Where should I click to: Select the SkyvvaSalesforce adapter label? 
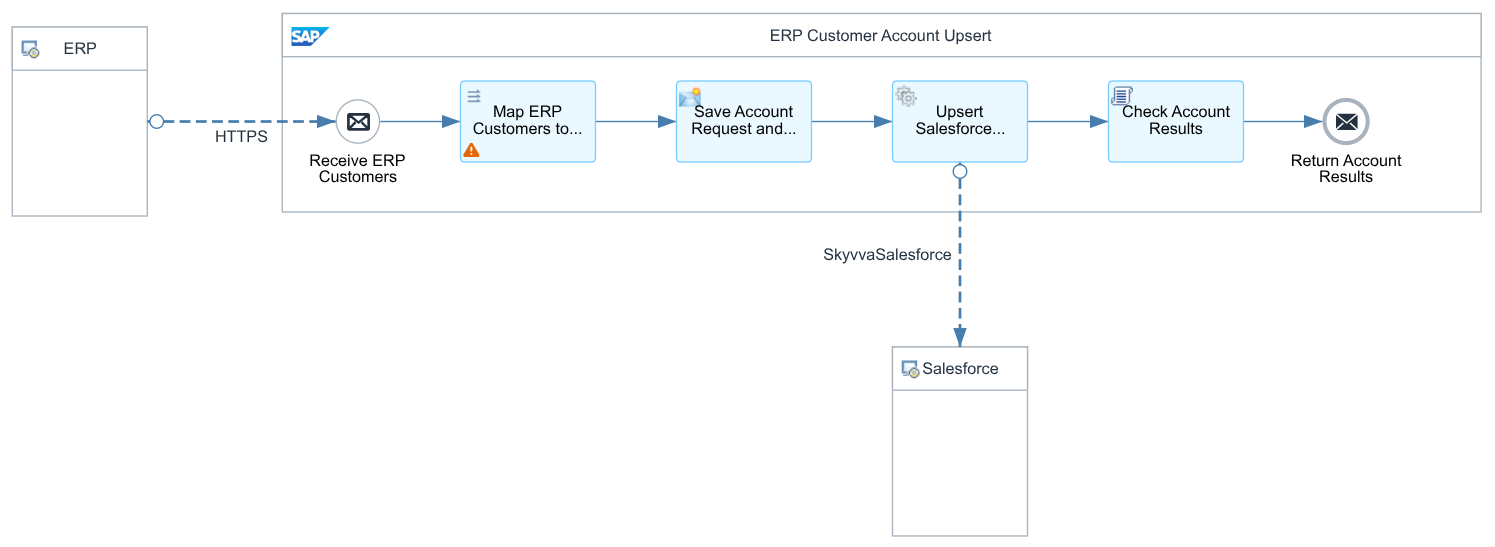tap(887, 255)
